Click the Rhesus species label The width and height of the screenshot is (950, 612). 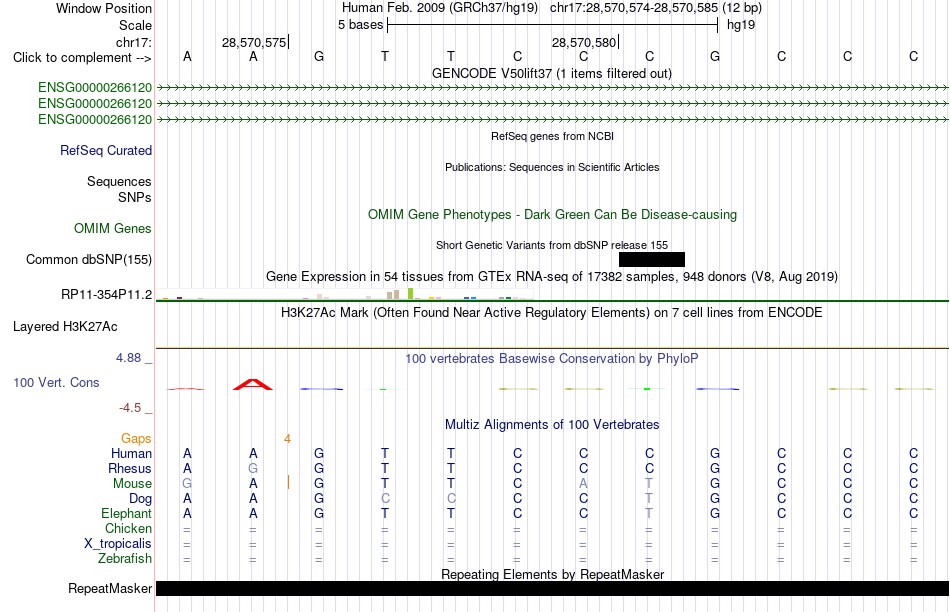tap(130, 468)
